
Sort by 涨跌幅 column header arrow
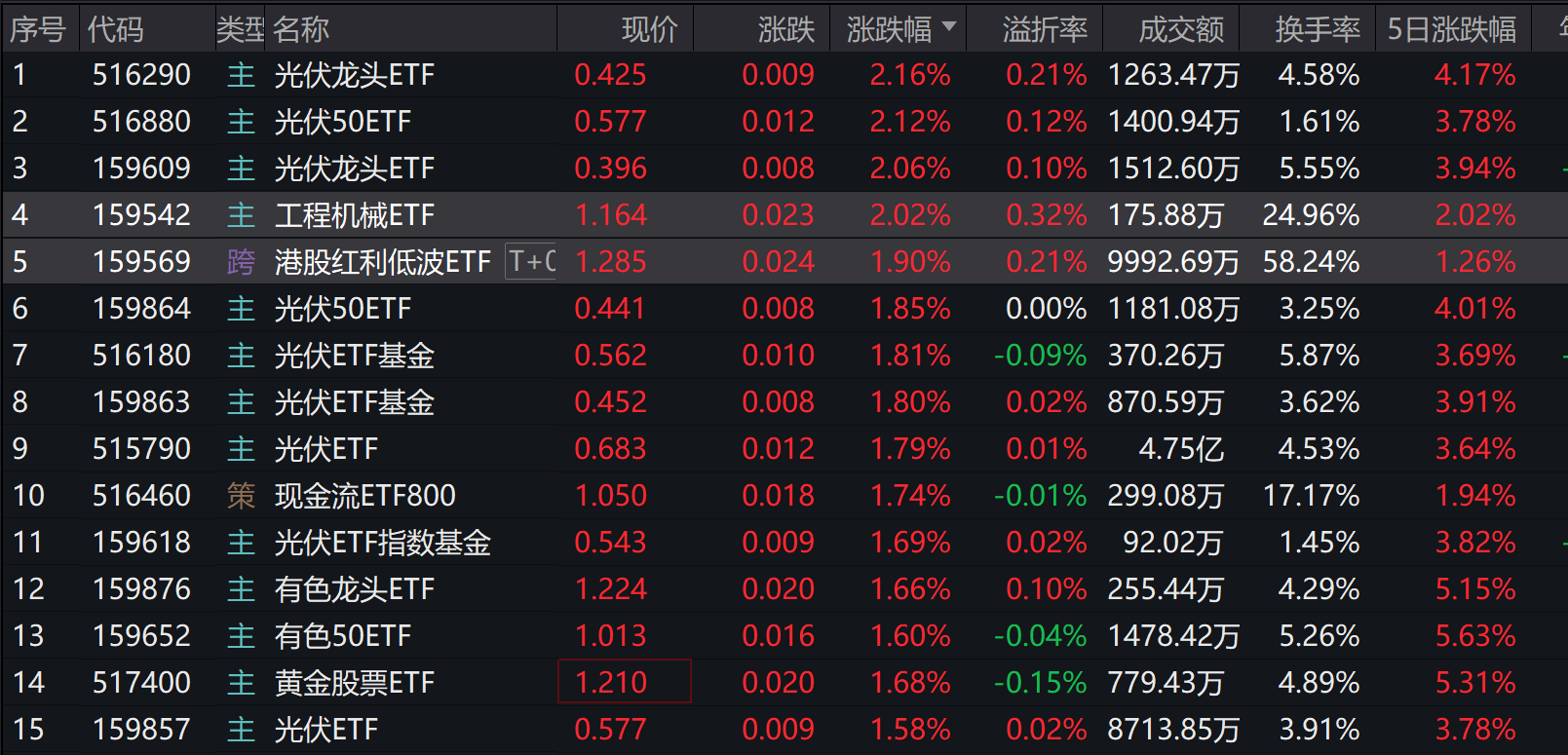point(948,26)
